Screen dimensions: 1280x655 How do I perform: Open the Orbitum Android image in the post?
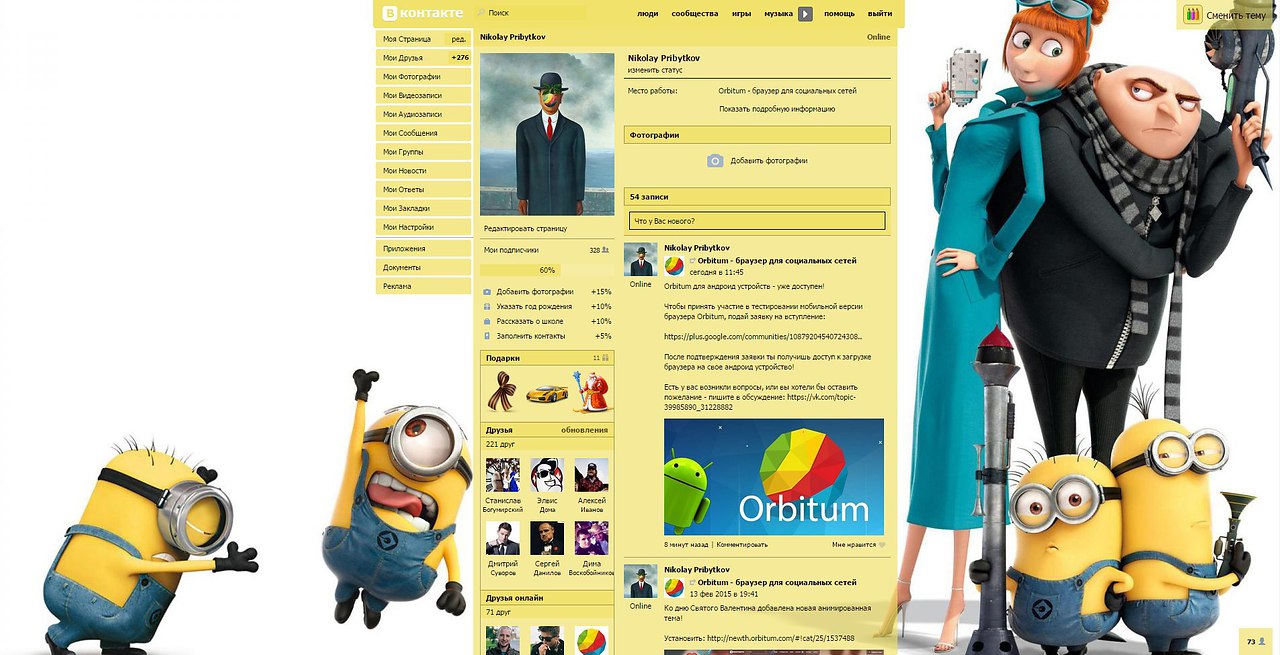coord(774,477)
